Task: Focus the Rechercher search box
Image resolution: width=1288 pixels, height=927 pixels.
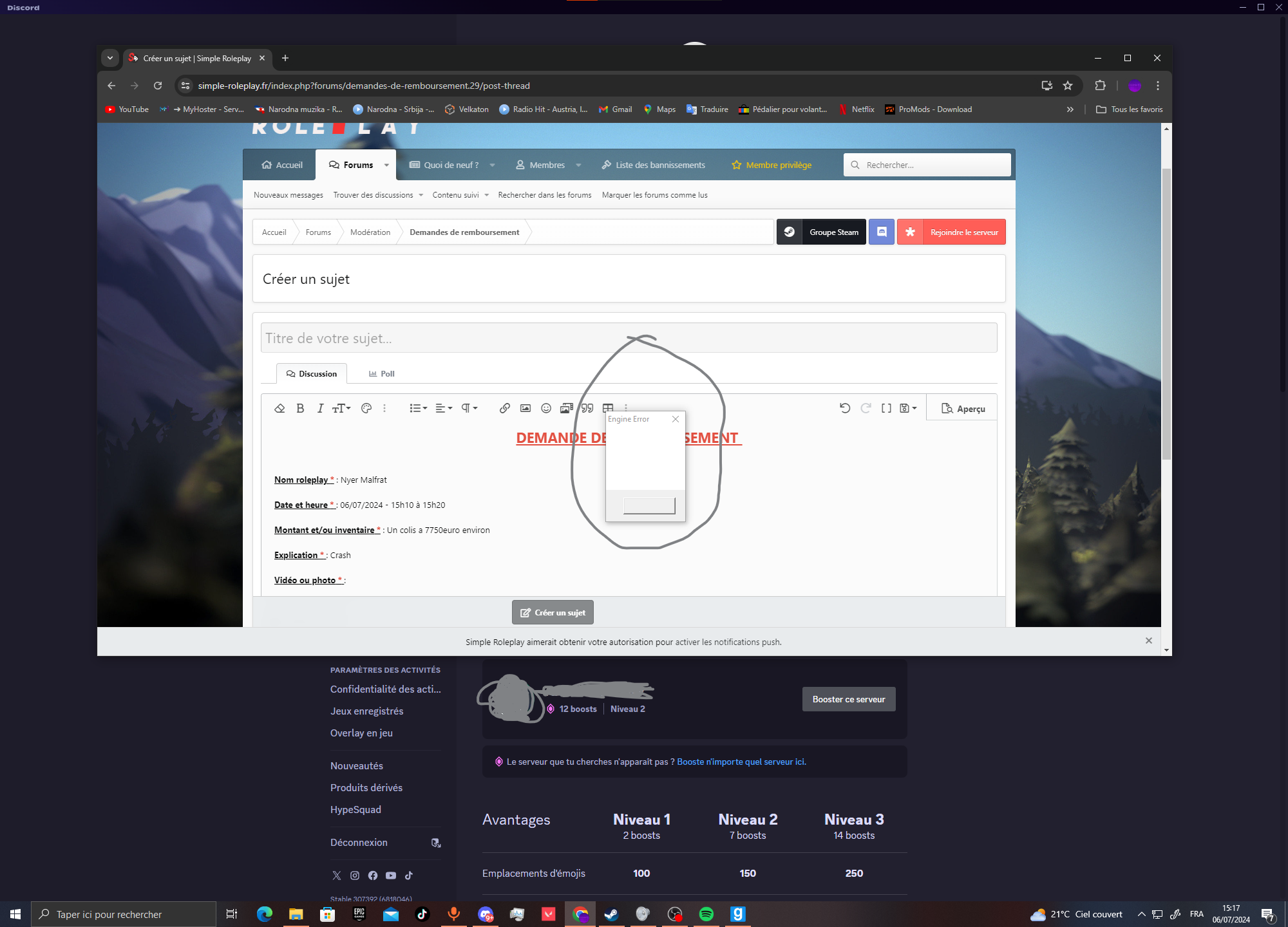Action: point(927,165)
